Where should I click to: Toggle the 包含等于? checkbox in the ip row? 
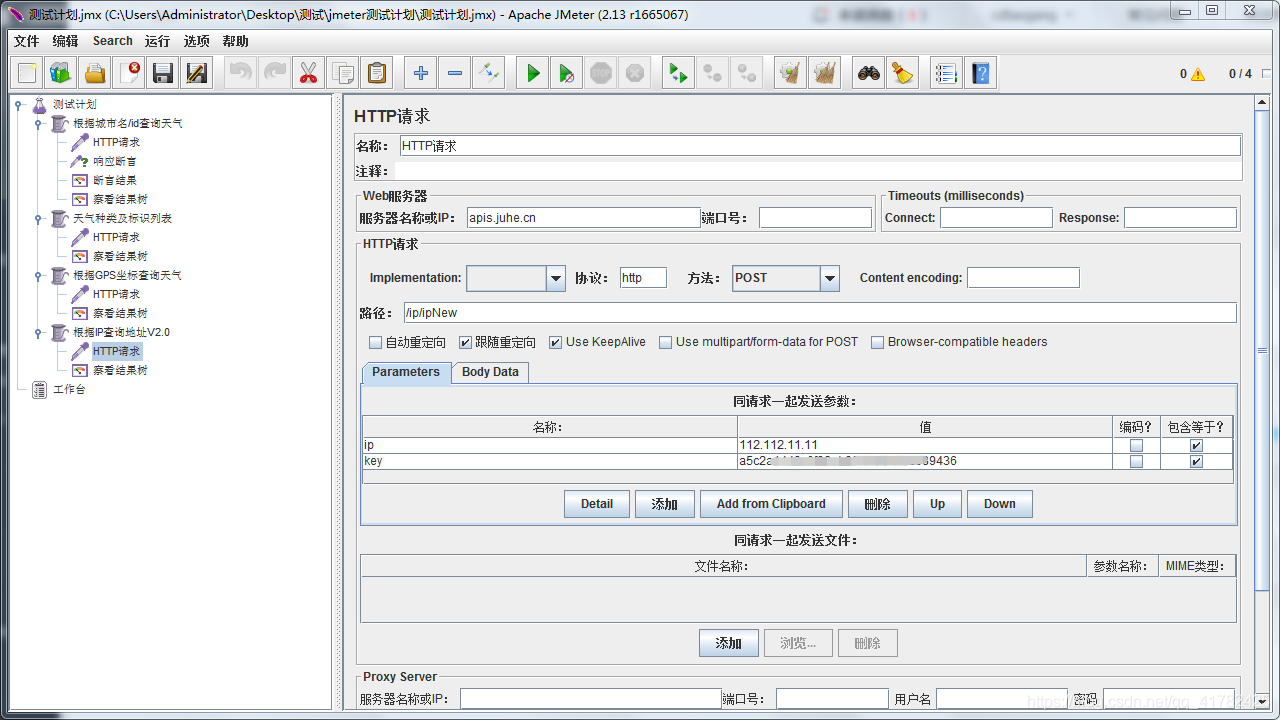tap(1196, 446)
